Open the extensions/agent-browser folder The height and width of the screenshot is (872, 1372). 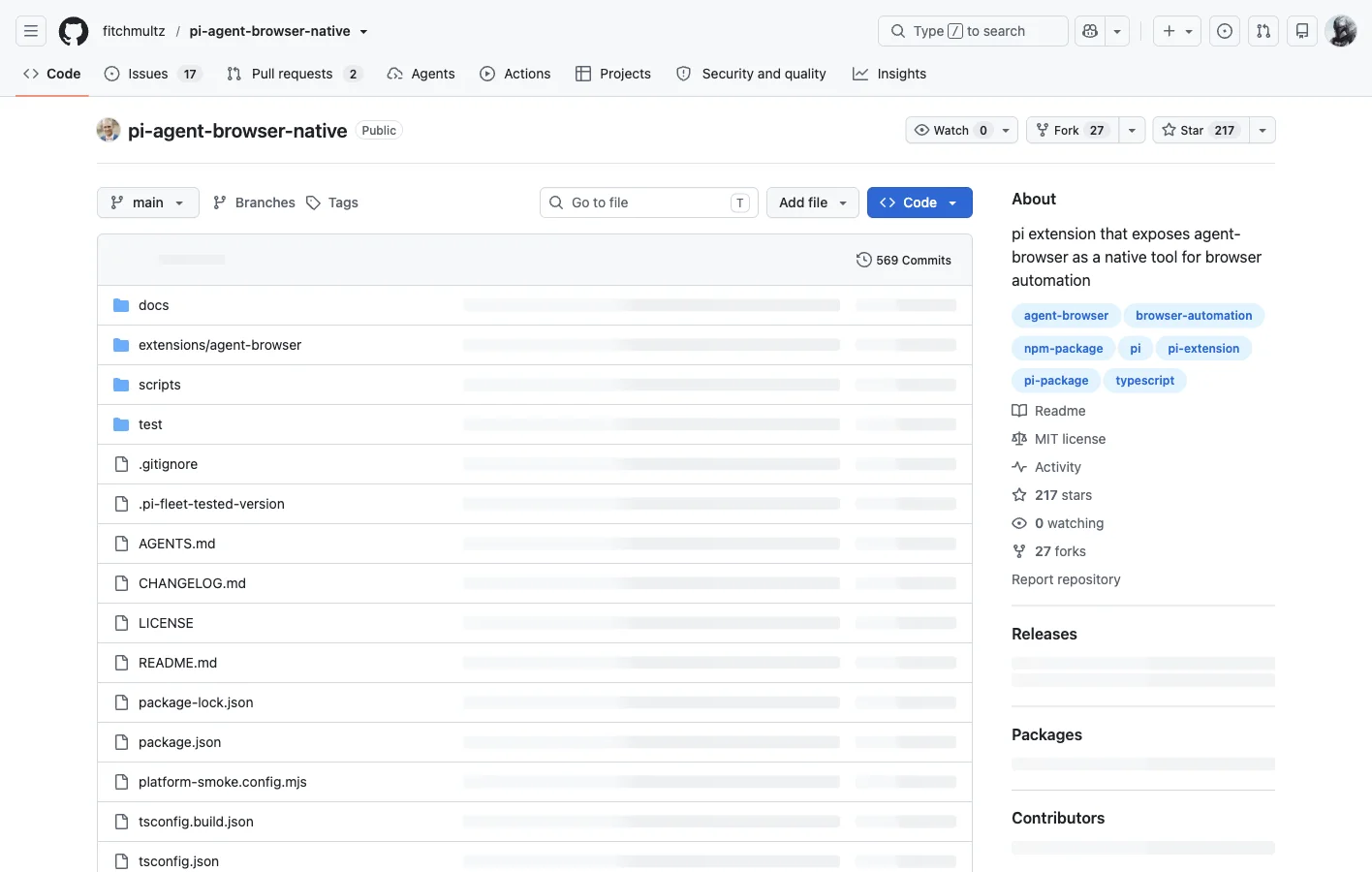(x=220, y=345)
